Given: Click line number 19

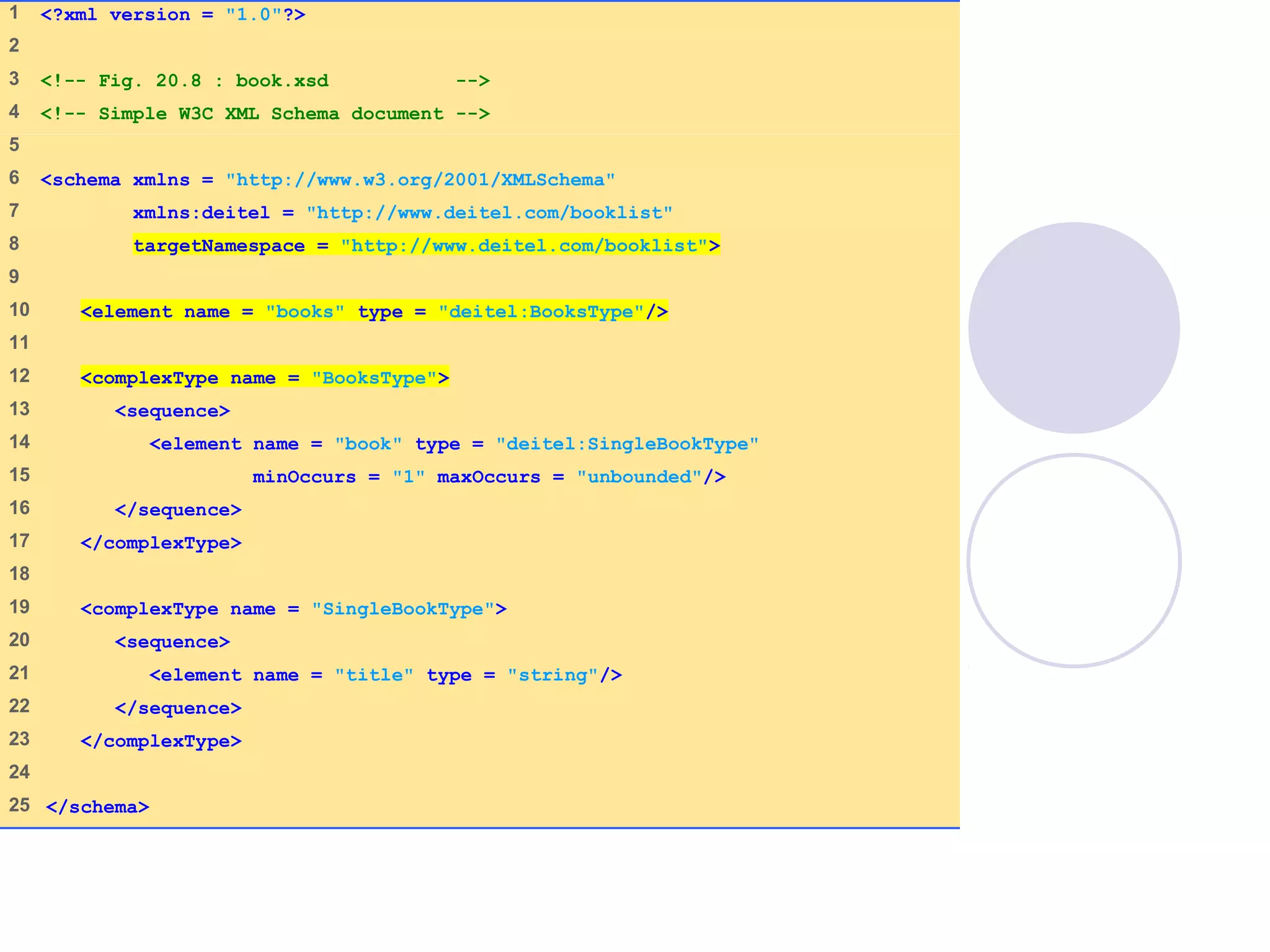Looking at the screenshot, I should 19,607.
